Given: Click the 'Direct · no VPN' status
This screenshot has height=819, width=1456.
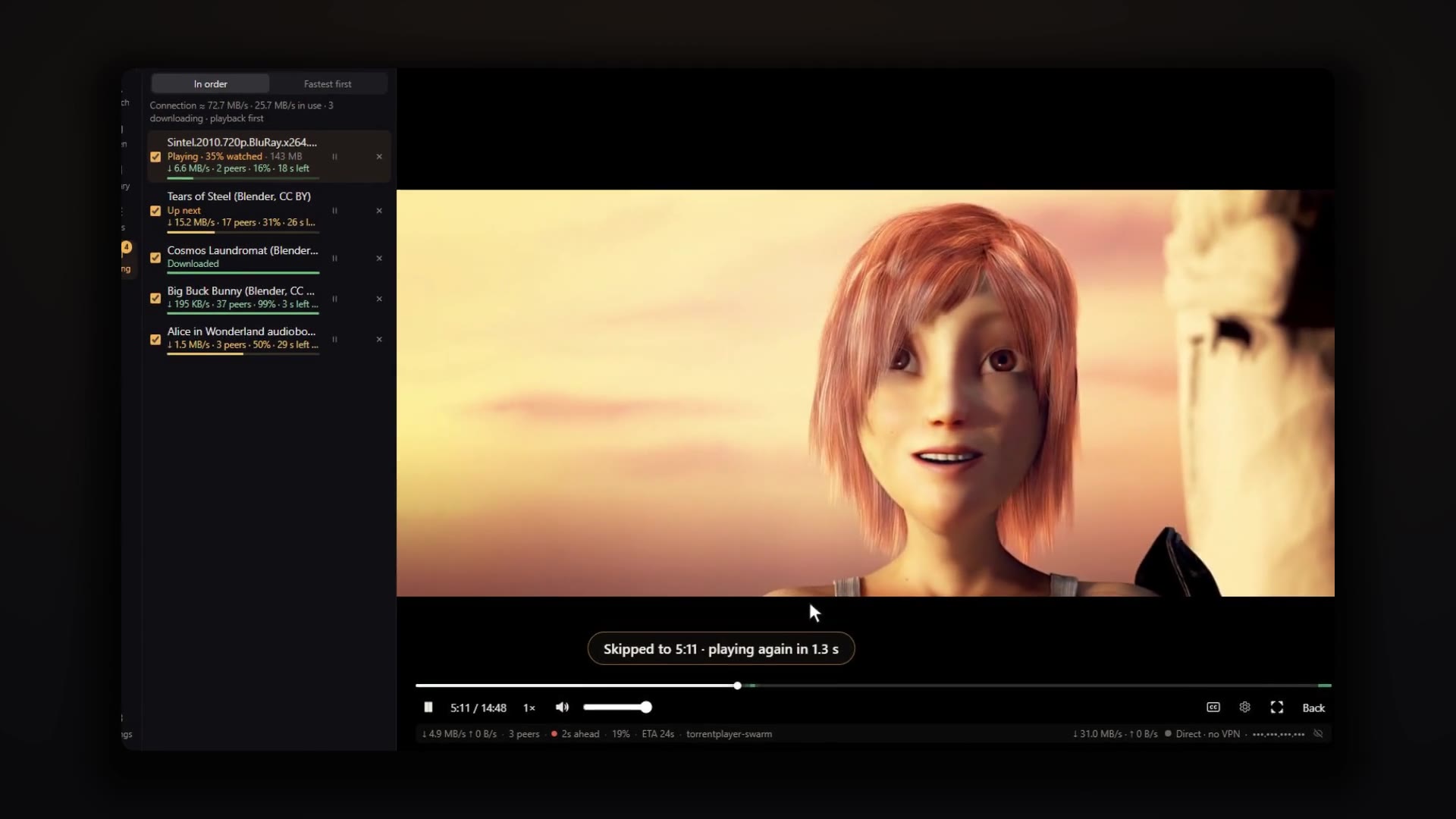Looking at the screenshot, I should (1207, 734).
